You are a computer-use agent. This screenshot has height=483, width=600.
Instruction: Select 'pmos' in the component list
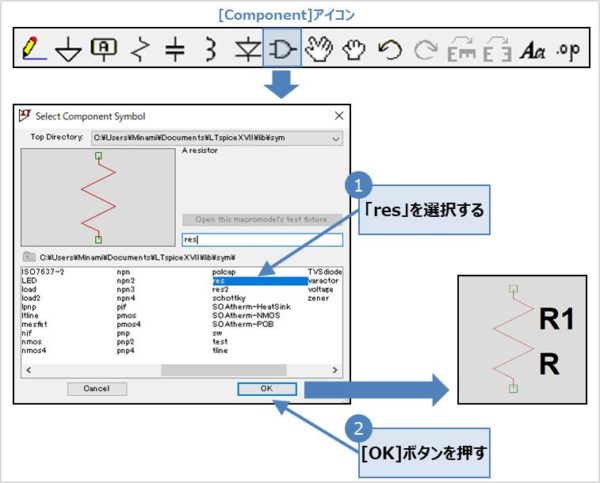126,316
